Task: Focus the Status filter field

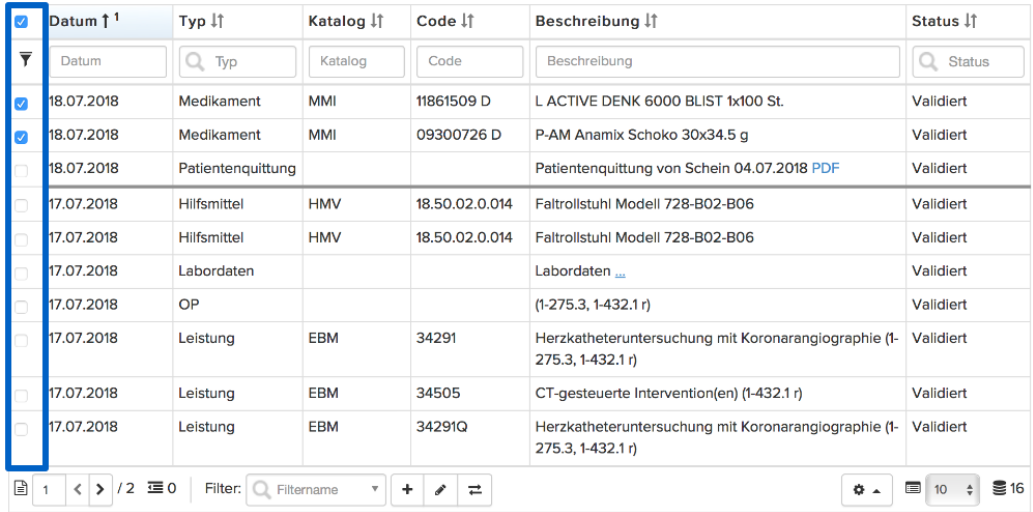Action: pos(968,61)
